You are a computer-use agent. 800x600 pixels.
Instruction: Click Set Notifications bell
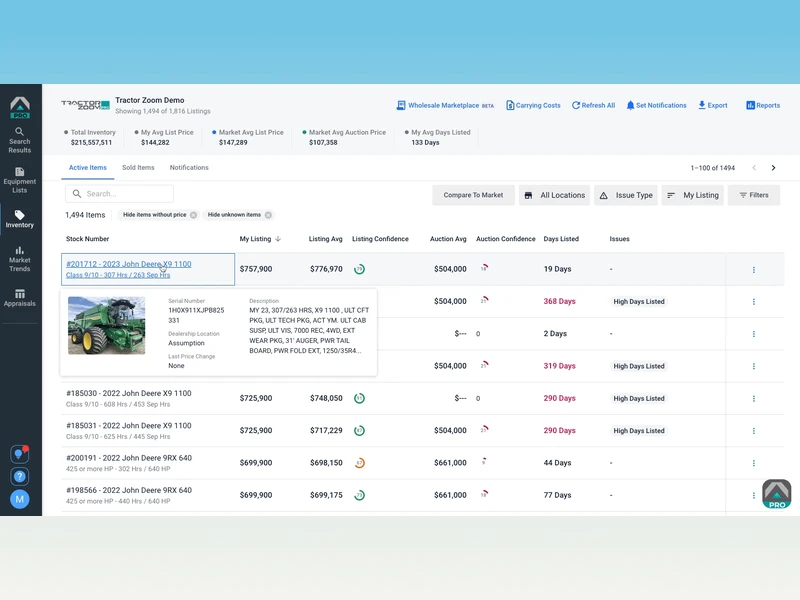pyautogui.click(x=656, y=105)
